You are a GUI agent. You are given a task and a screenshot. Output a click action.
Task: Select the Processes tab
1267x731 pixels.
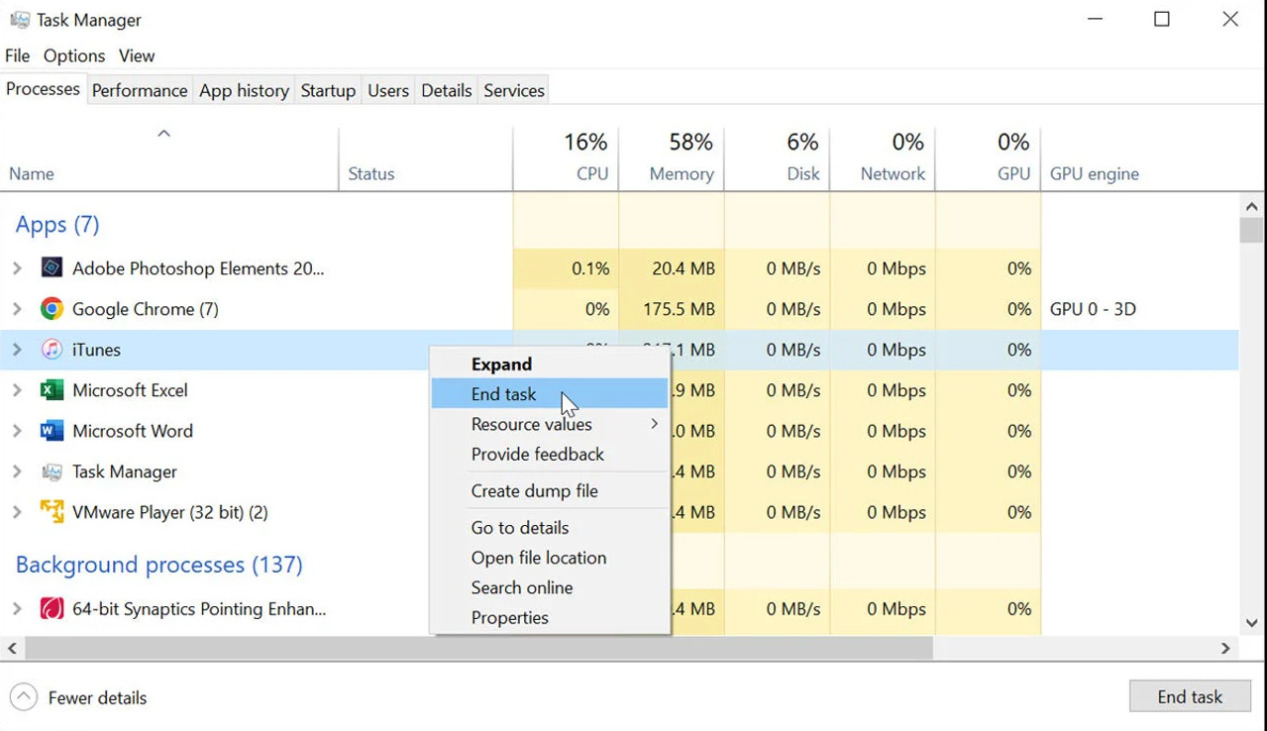click(43, 89)
